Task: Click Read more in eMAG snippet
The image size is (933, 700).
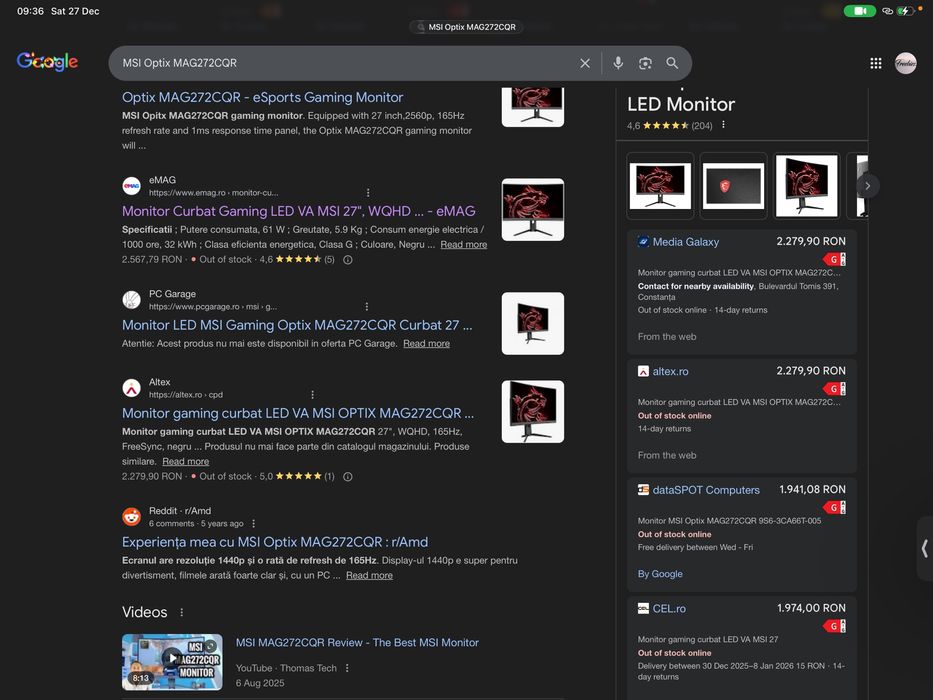Action: (464, 245)
